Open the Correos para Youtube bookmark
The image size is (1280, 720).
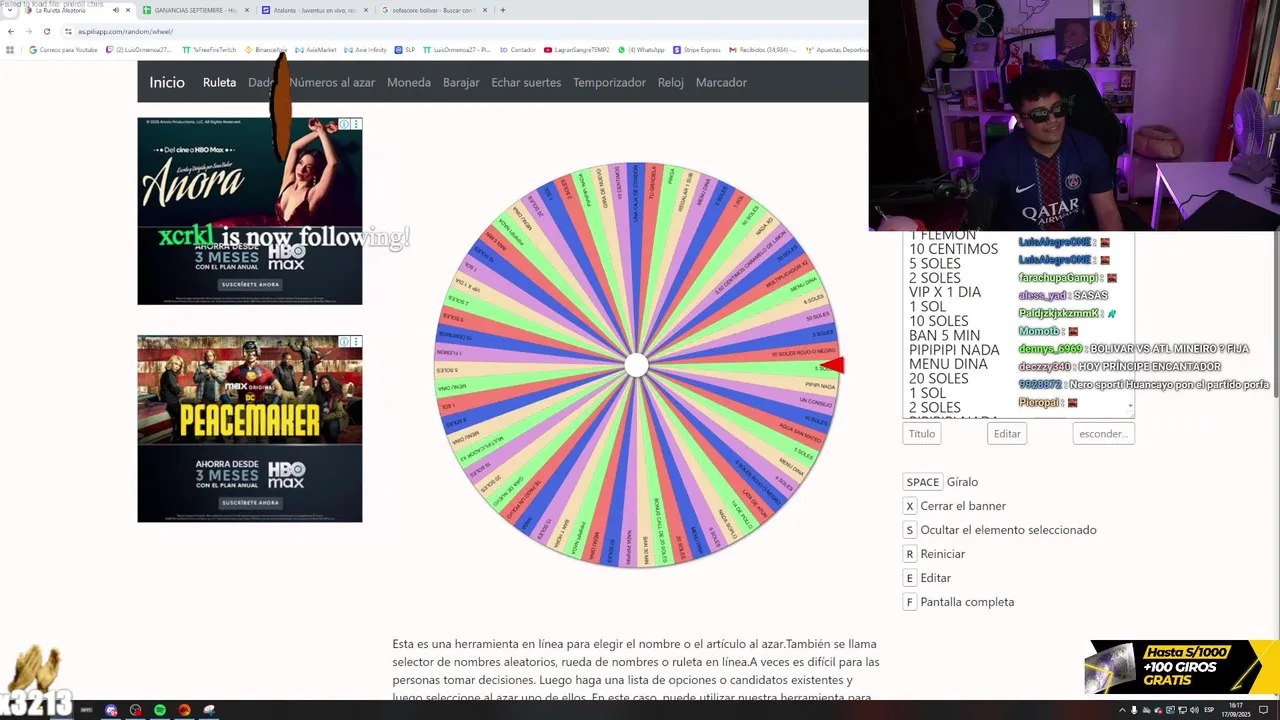pyautogui.click(x=63, y=50)
